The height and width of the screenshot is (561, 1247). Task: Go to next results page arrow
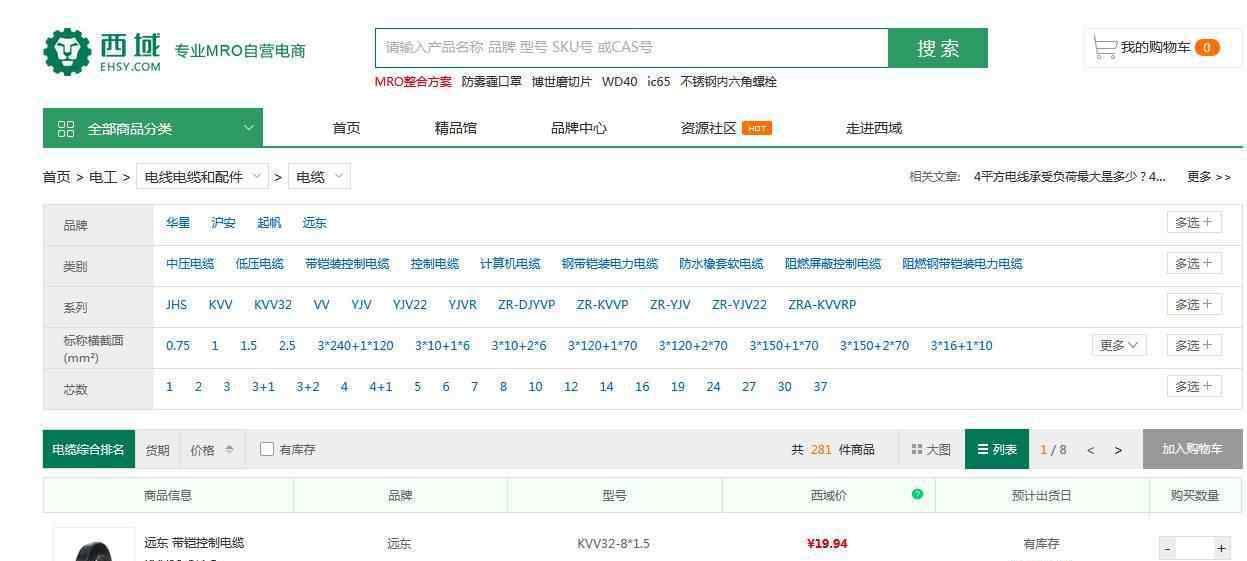click(1118, 450)
